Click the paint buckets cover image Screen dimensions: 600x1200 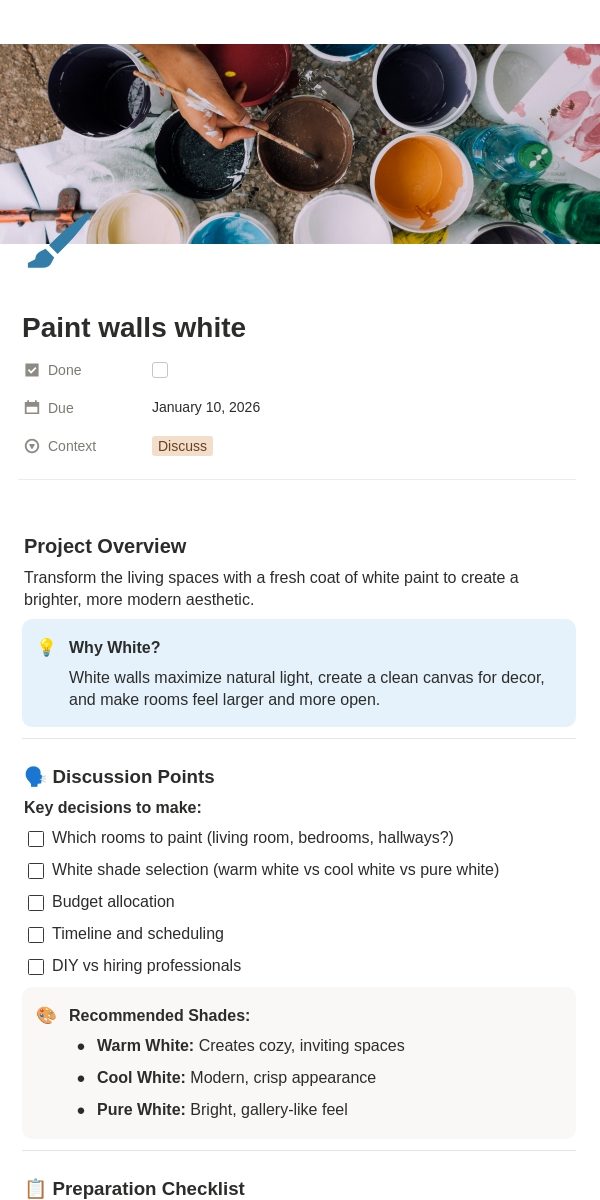point(300,144)
